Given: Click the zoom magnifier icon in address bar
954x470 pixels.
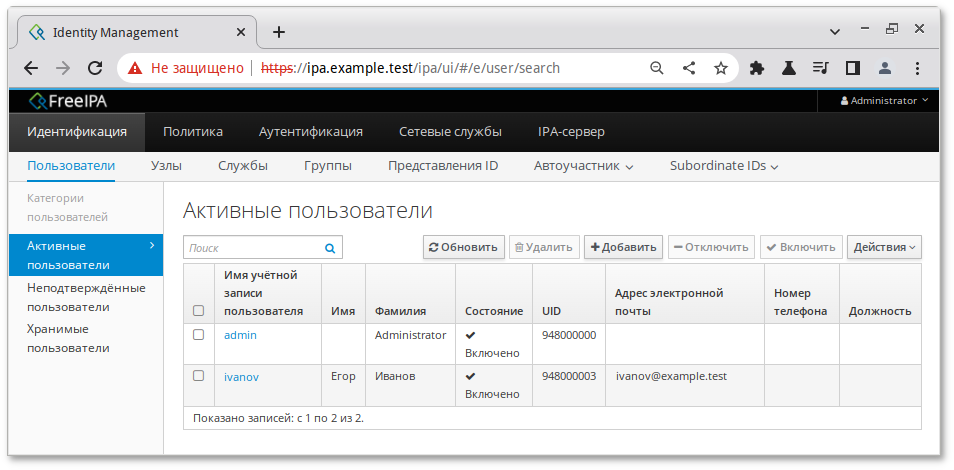Looking at the screenshot, I should [657, 68].
